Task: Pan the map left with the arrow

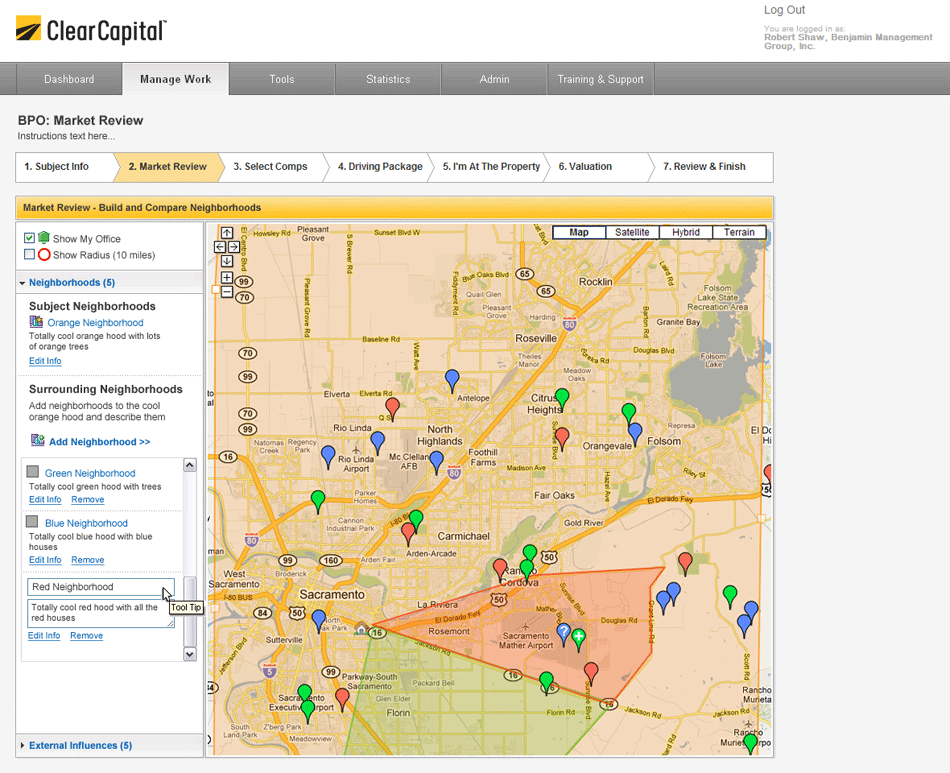Action: point(220,247)
